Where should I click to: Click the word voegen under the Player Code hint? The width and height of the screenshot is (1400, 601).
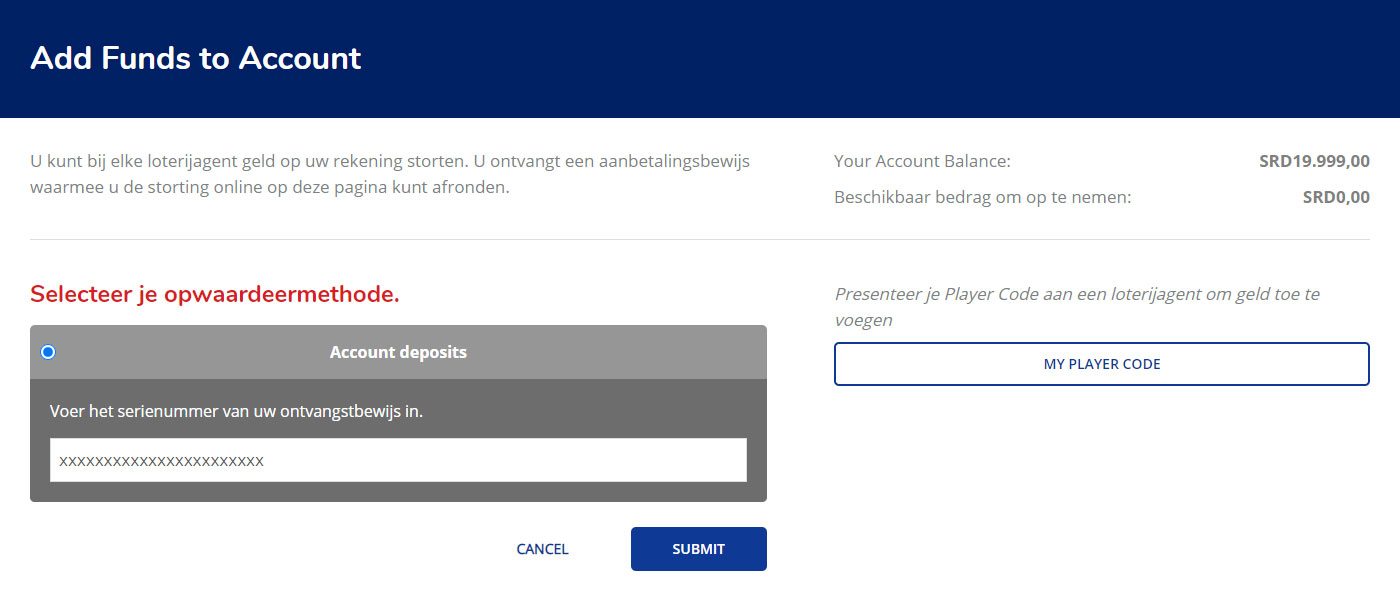[863, 320]
